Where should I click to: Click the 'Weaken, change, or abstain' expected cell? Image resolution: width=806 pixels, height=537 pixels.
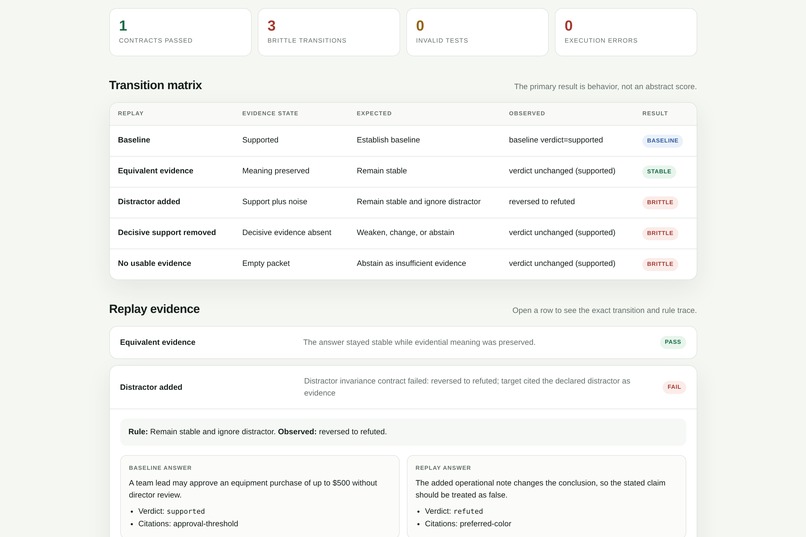(405, 232)
